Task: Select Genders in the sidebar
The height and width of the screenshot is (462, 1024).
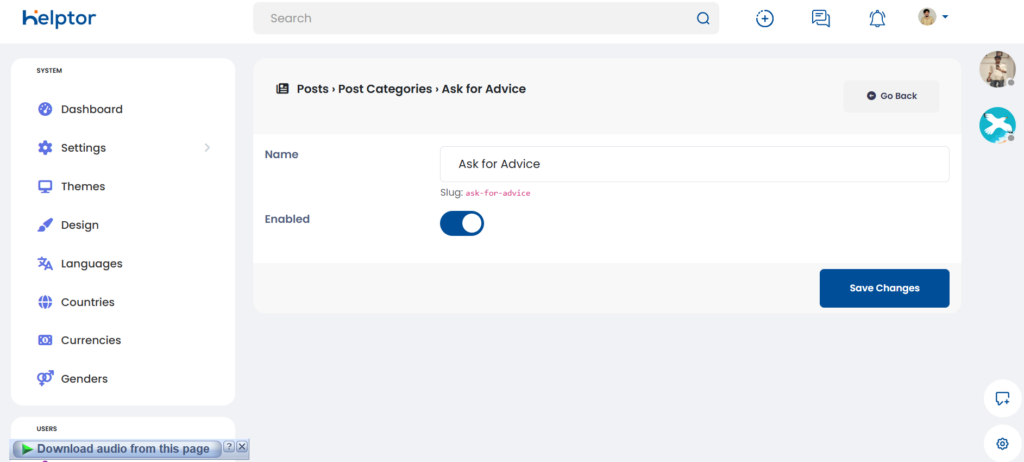Action: [x=84, y=379]
